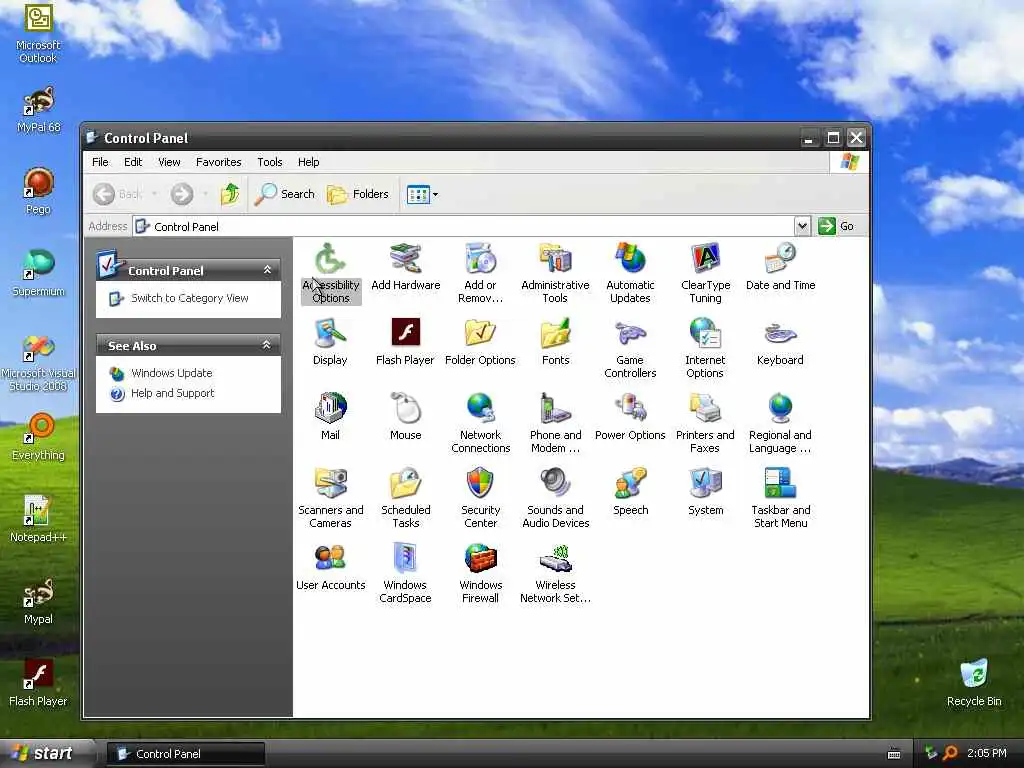Image resolution: width=1024 pixels, height=768 pixels.
Task: Select Regional and Language options icon
Action: [x=780, y=423]
